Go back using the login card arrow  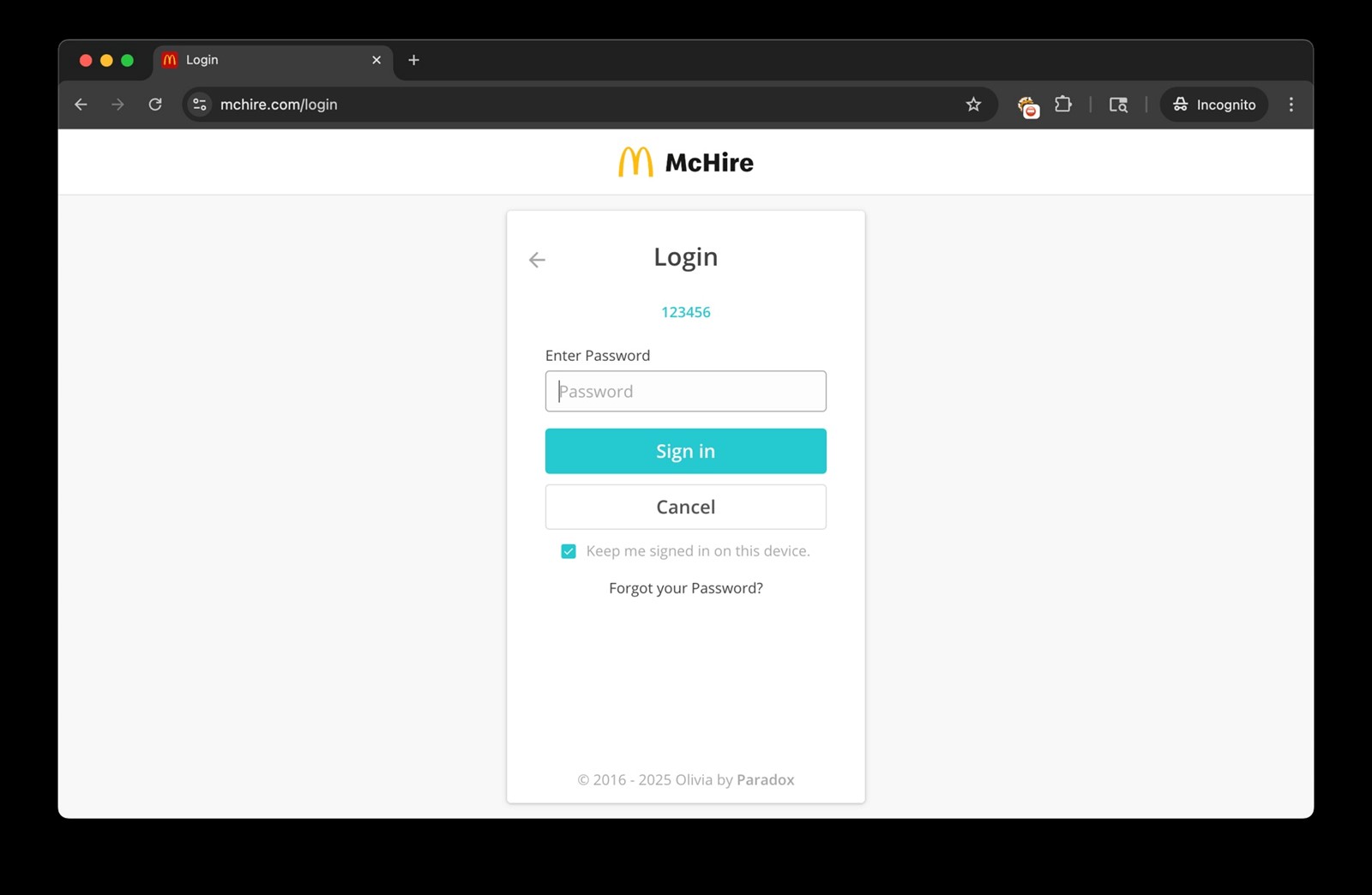(x=537, y=260)
